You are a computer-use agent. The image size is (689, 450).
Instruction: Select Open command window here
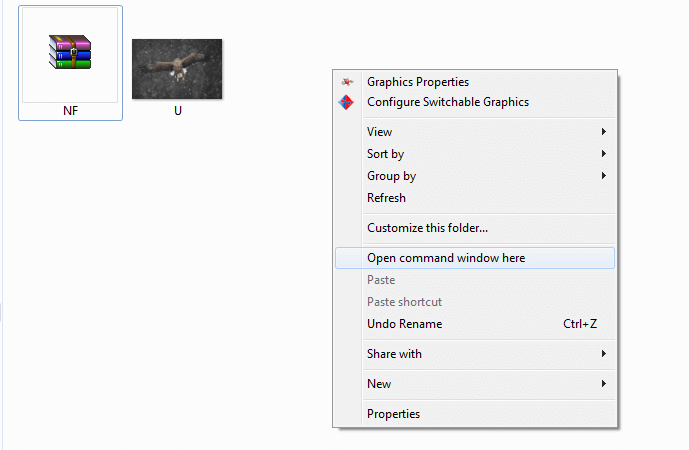click(475, 258)
